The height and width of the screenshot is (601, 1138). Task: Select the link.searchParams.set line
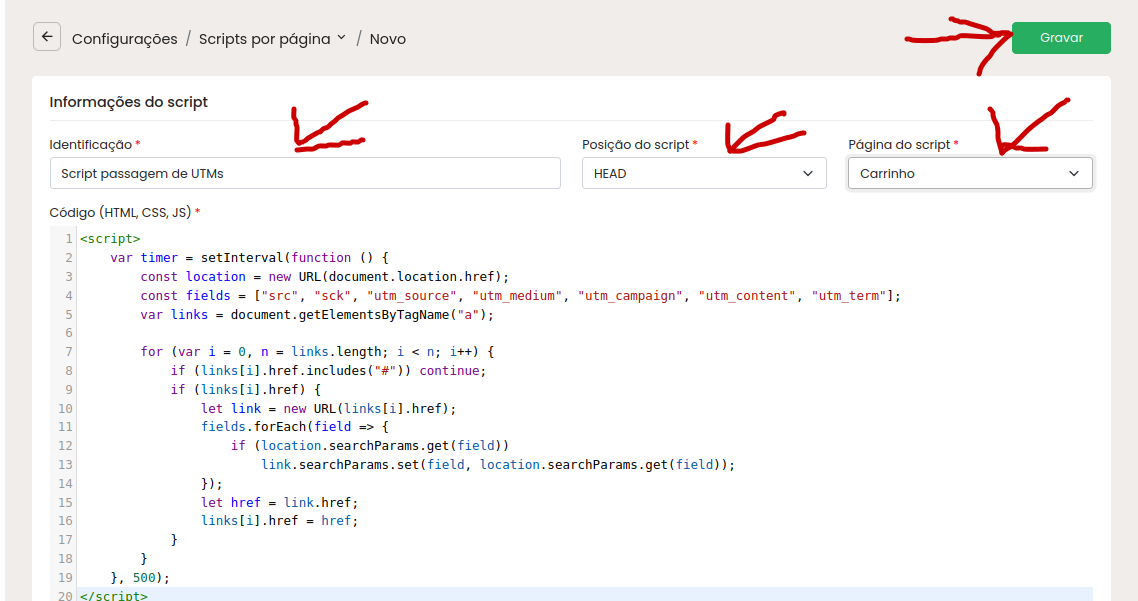pyautogui.click(x=498, y=465)
